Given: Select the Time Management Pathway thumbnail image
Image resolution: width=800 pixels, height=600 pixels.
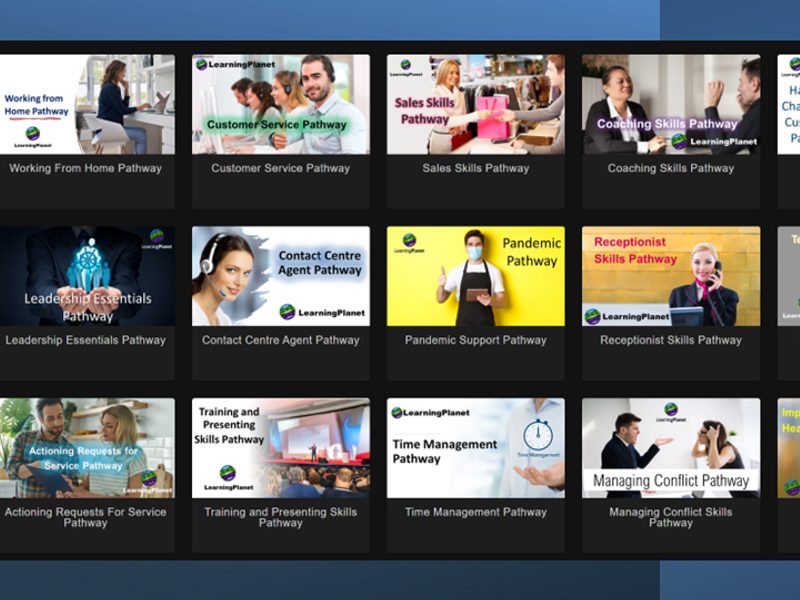Looking at the screenshot, I should tap(475, 448).
